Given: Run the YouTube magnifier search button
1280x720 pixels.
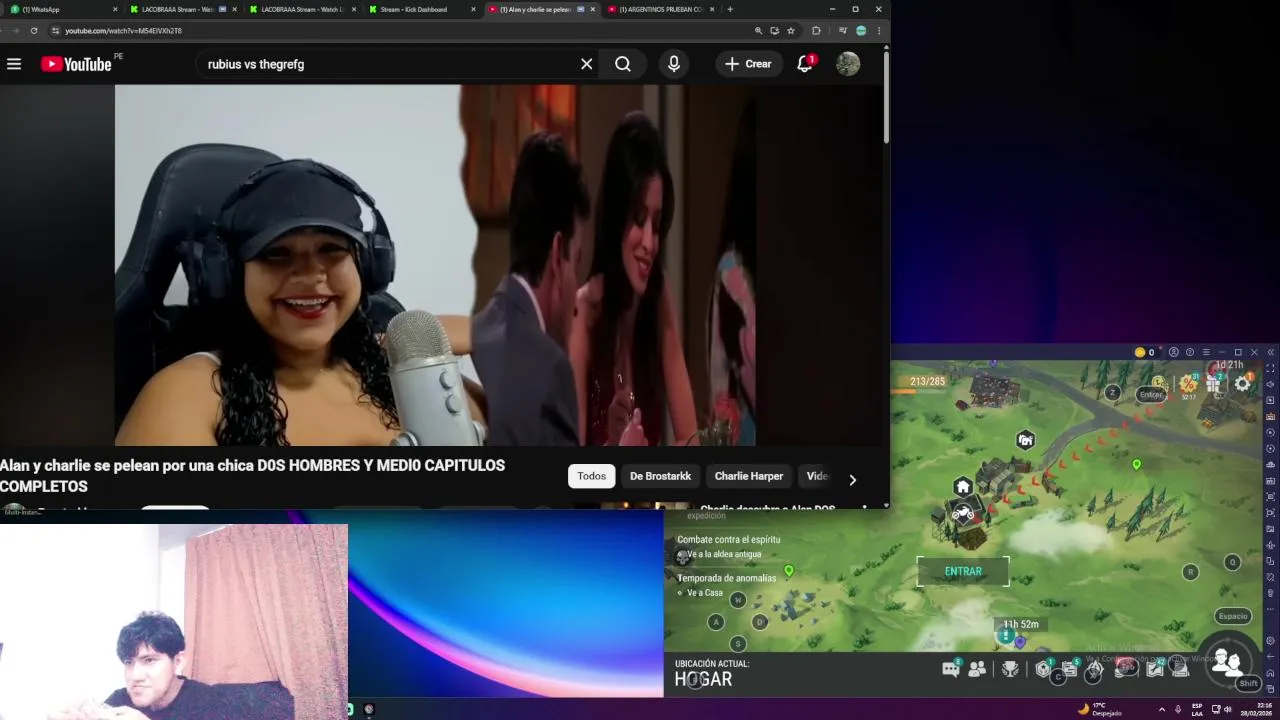Looking at the screenshot, I should click(623, 64).
